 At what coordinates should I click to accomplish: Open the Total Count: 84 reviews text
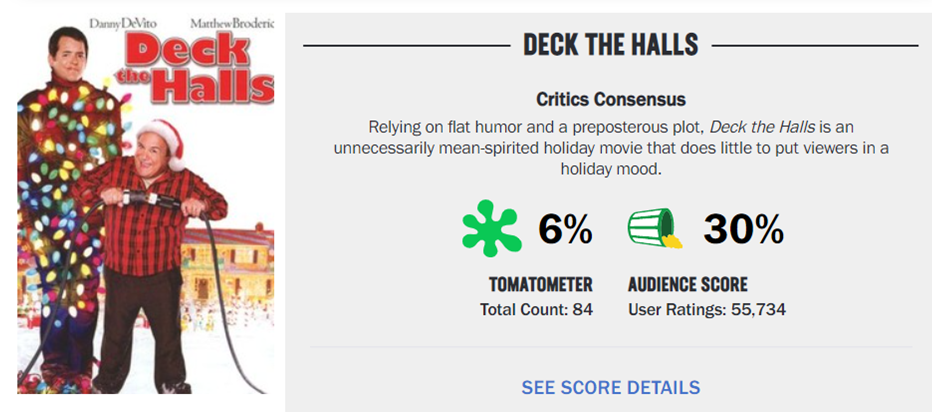point(536,310)
